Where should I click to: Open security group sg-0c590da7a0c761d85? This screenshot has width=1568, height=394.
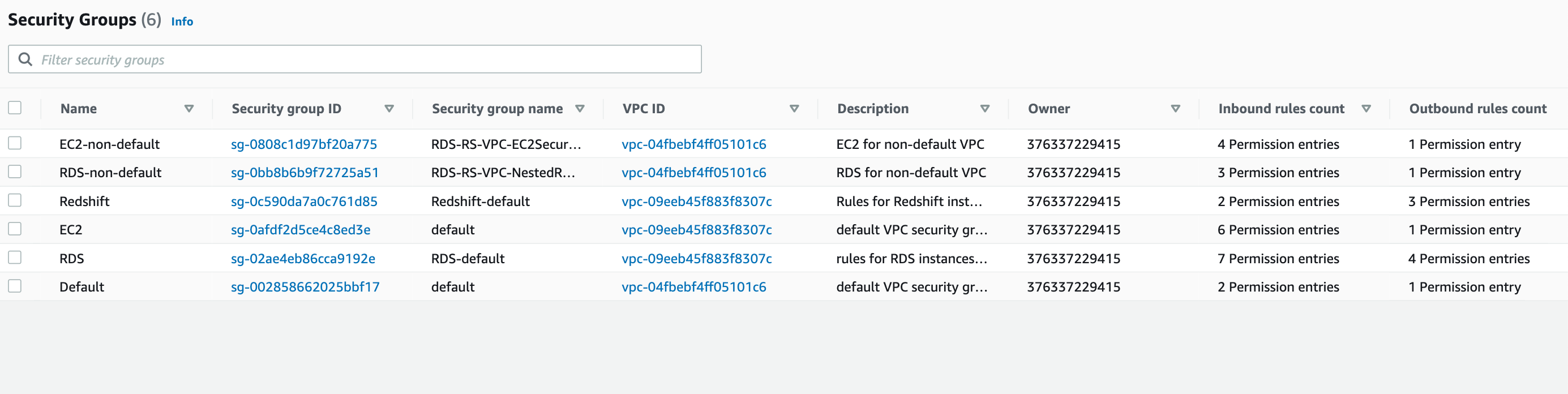coord(304,202)
